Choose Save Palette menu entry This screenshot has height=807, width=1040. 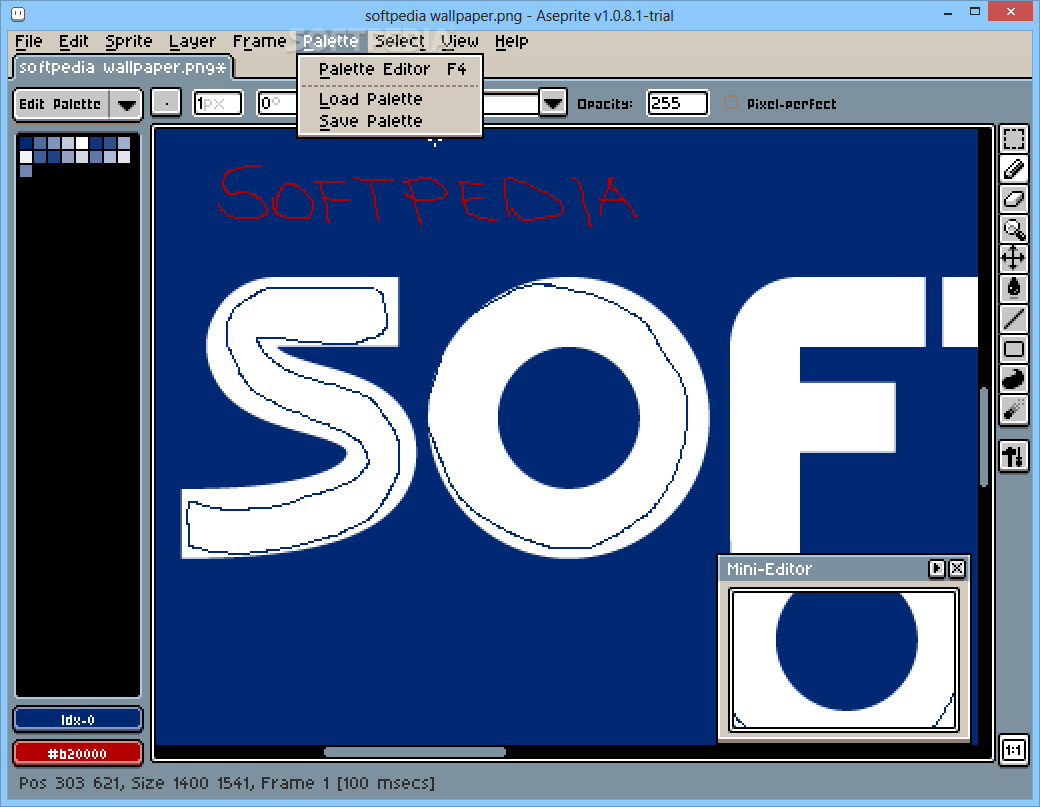pyautogui.click(x=391, y=121)
